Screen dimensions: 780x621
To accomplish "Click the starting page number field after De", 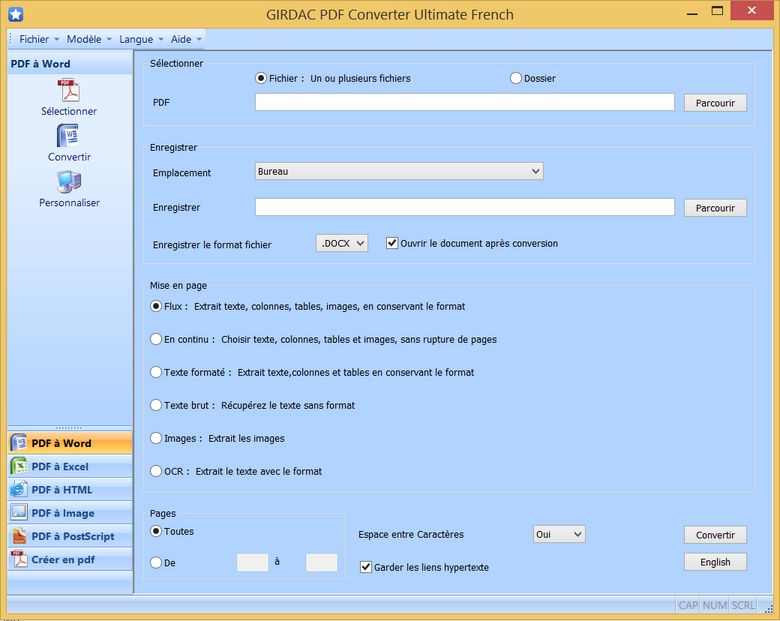I will click(252, 562).
